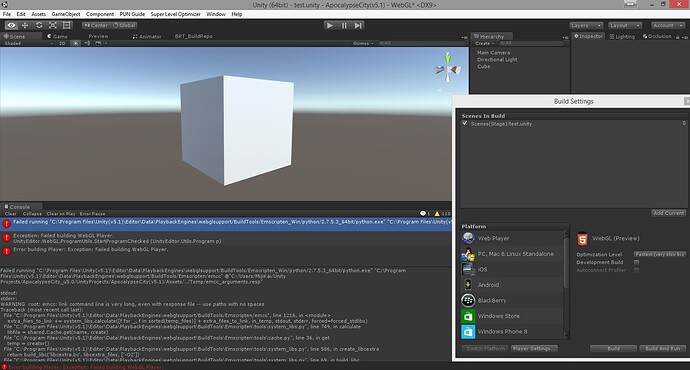Open the Hierarchy panel options menu
The height and width of the screenshot is (370, 690).
[566, 37]
